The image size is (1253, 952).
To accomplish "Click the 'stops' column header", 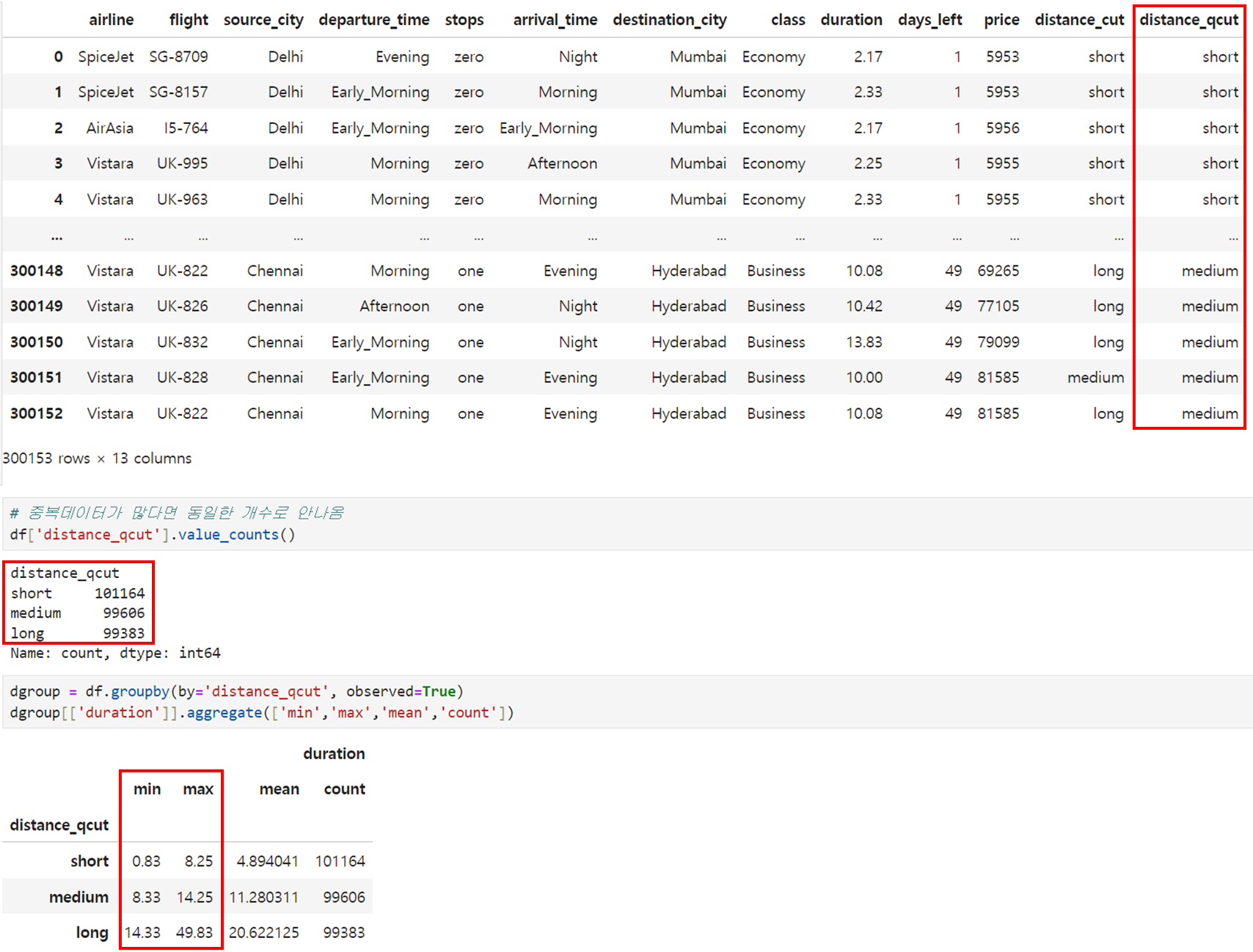I will [464, 20].
